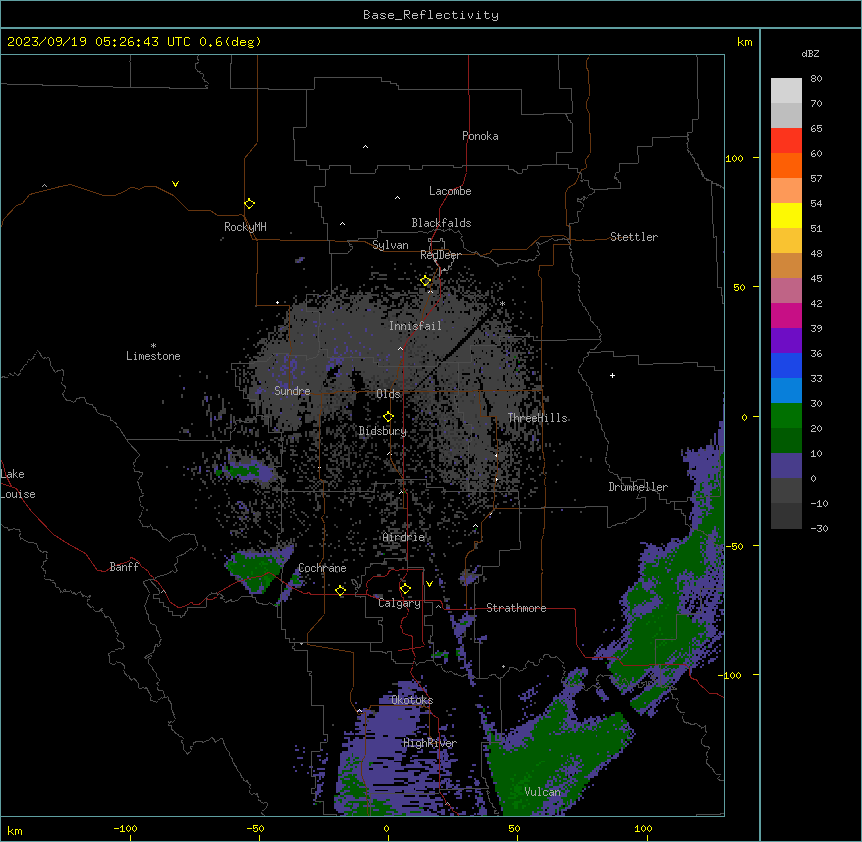This screenshot has width=862, height=842.
Task: Click the RockyMH label
Action: click(x=245, y=227)
